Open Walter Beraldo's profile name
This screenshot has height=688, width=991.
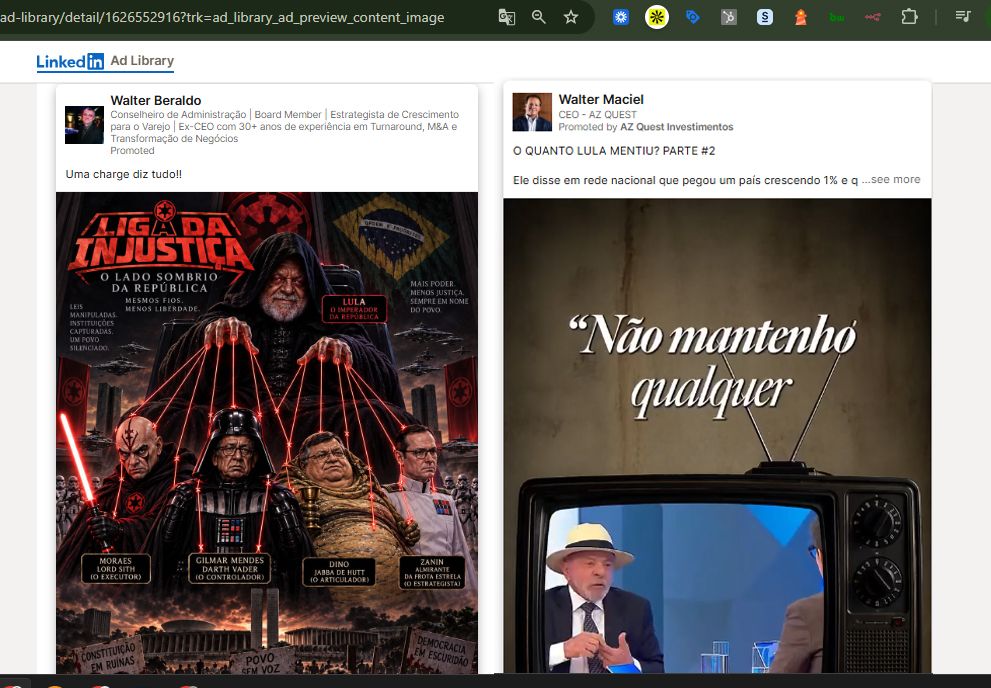point(155,100)
